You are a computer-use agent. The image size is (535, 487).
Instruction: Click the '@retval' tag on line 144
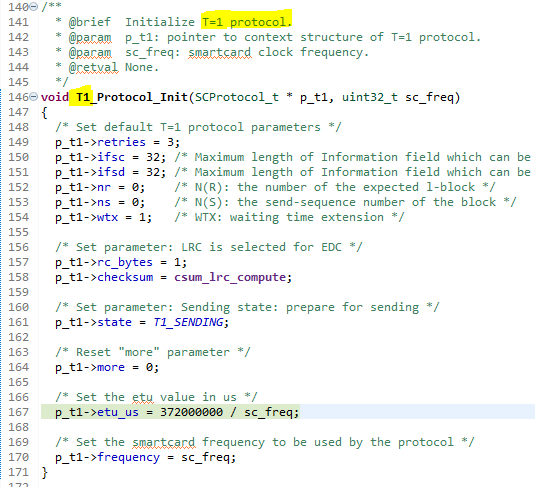[x=93, y=68]
